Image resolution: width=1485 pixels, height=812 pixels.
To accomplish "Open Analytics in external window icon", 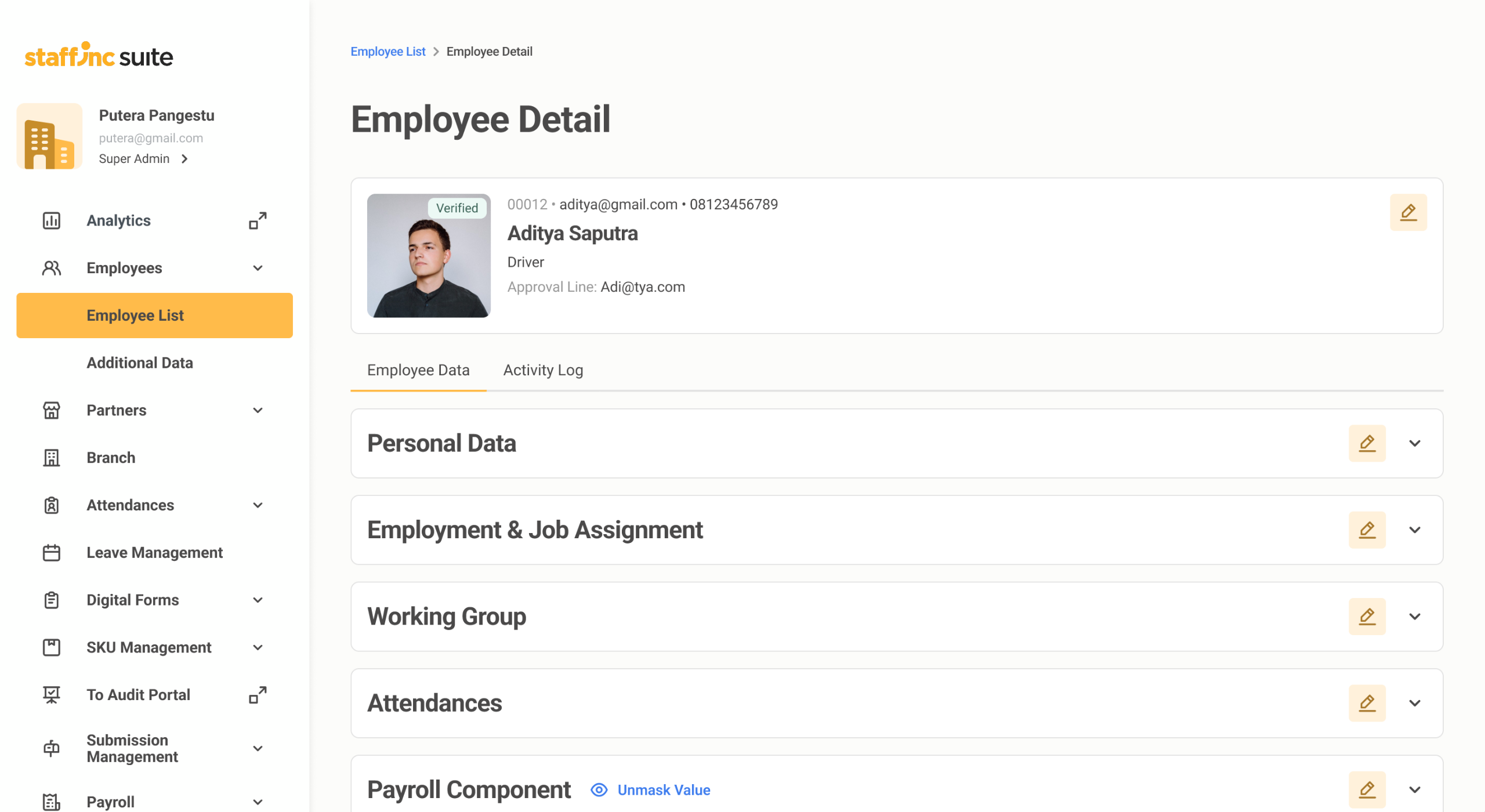I will [258, 220].
